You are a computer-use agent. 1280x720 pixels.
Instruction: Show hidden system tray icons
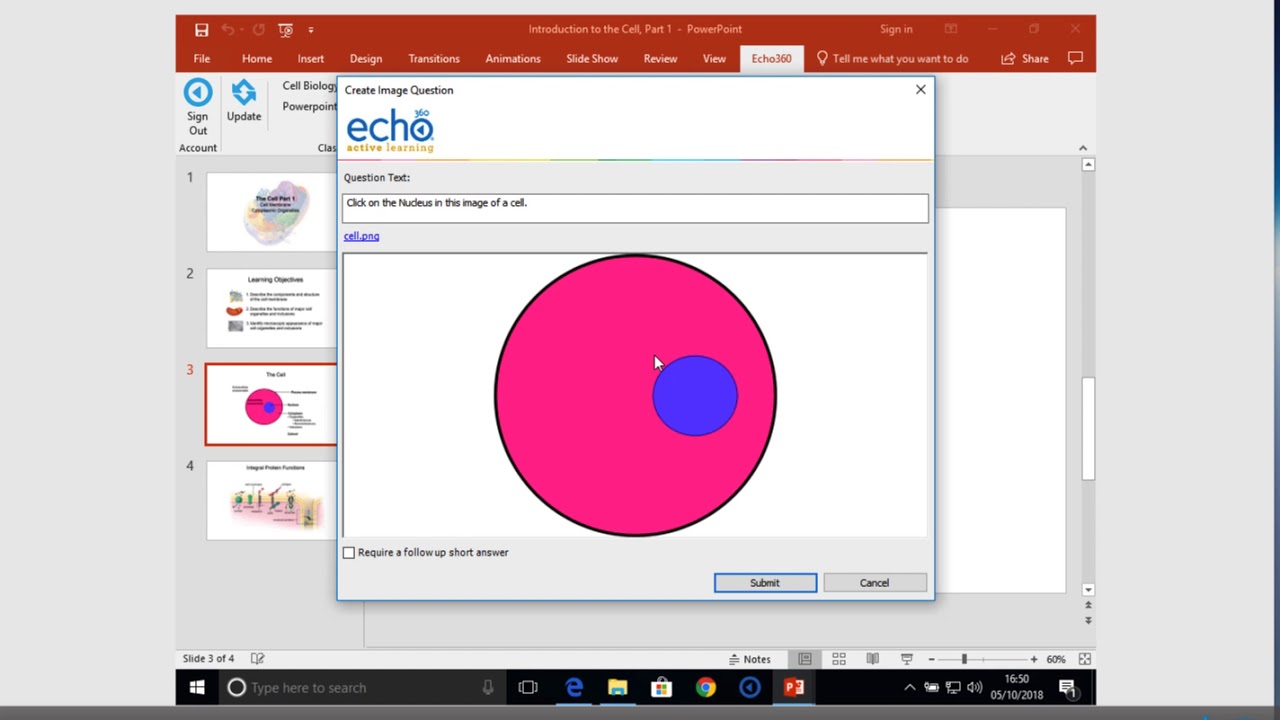909,687
